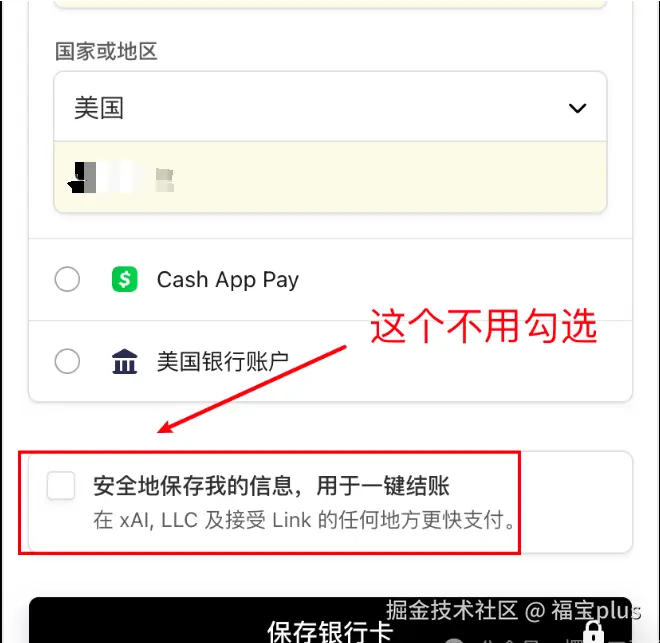660x643 pixels.
Task: Click the 安全地保存我的信息 heading text
Action: pos(271,486)
